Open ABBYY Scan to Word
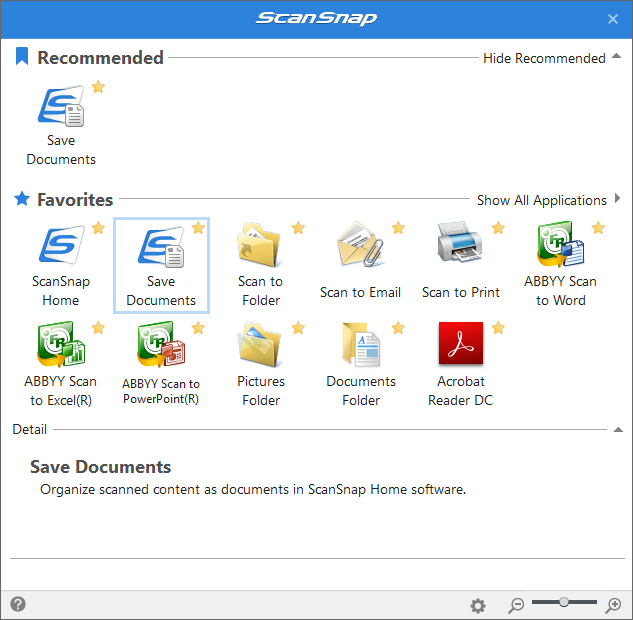This screenshot has height=620, width=633. [560, 244]
